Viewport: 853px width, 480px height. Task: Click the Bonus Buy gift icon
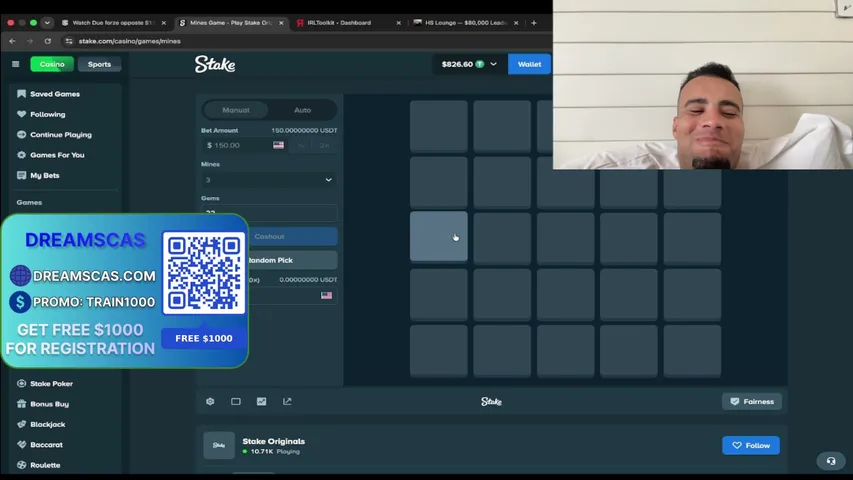[21, 404]
